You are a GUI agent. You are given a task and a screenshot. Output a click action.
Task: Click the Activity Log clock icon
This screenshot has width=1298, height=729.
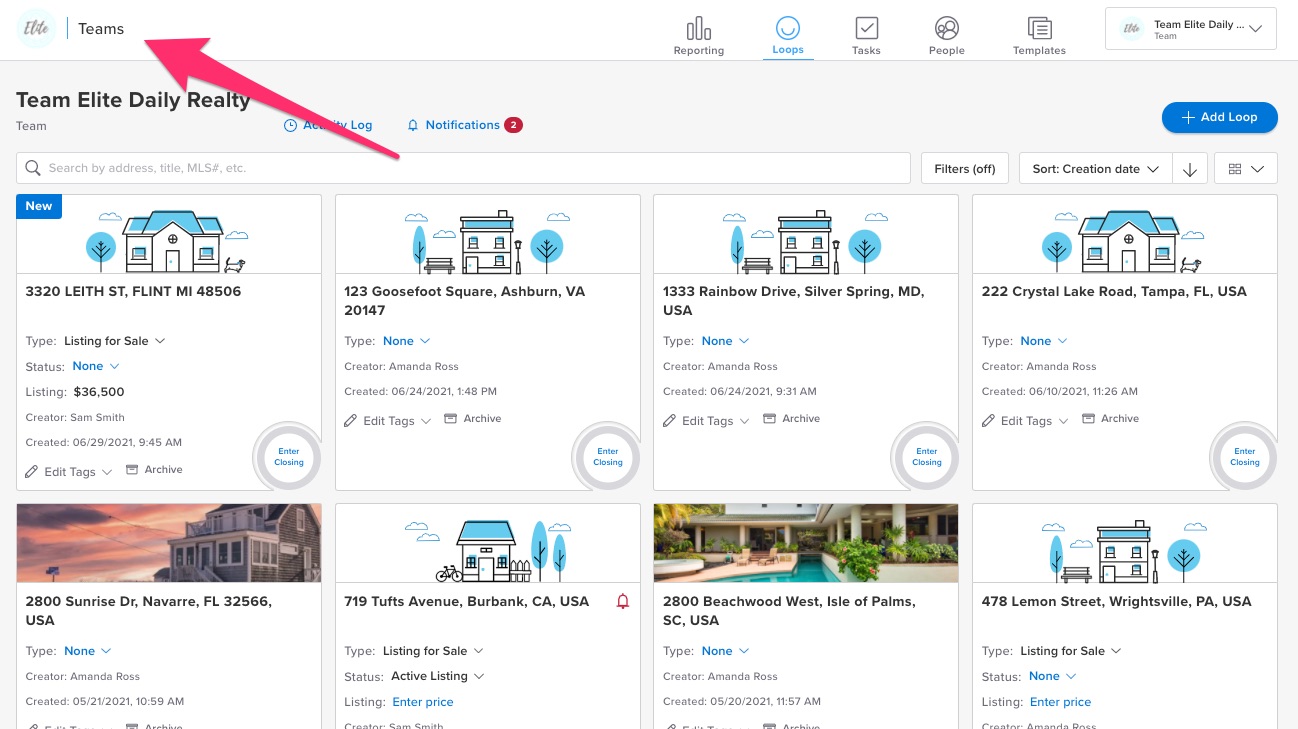pos(291,126)
